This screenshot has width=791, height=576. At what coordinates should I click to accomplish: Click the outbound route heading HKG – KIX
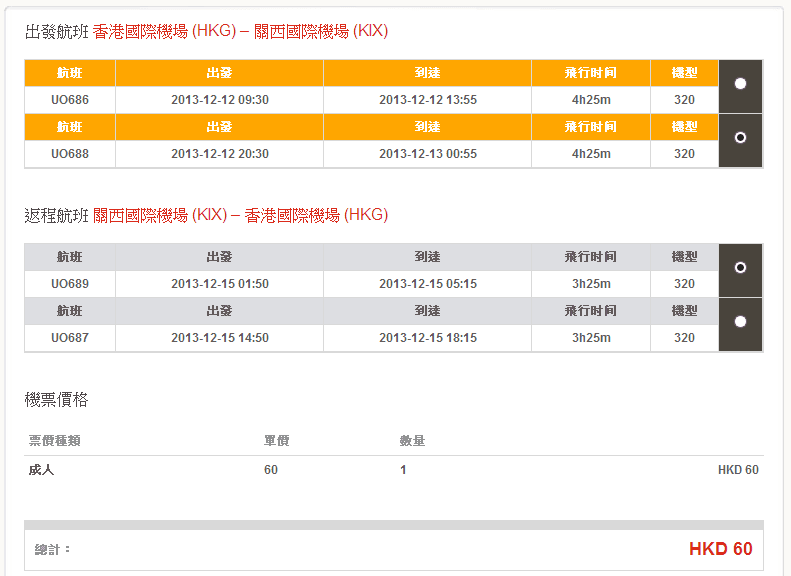(240, 32)
